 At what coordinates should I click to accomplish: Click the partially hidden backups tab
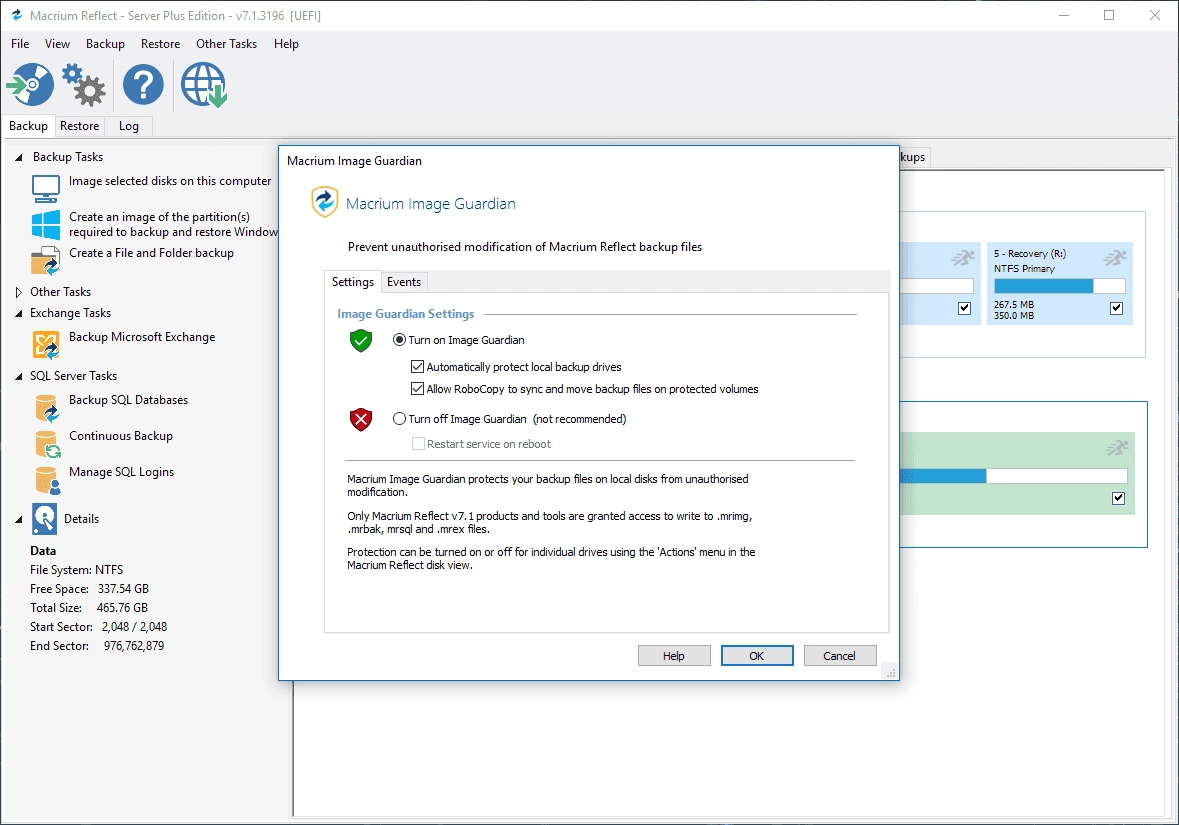point(914,156)
